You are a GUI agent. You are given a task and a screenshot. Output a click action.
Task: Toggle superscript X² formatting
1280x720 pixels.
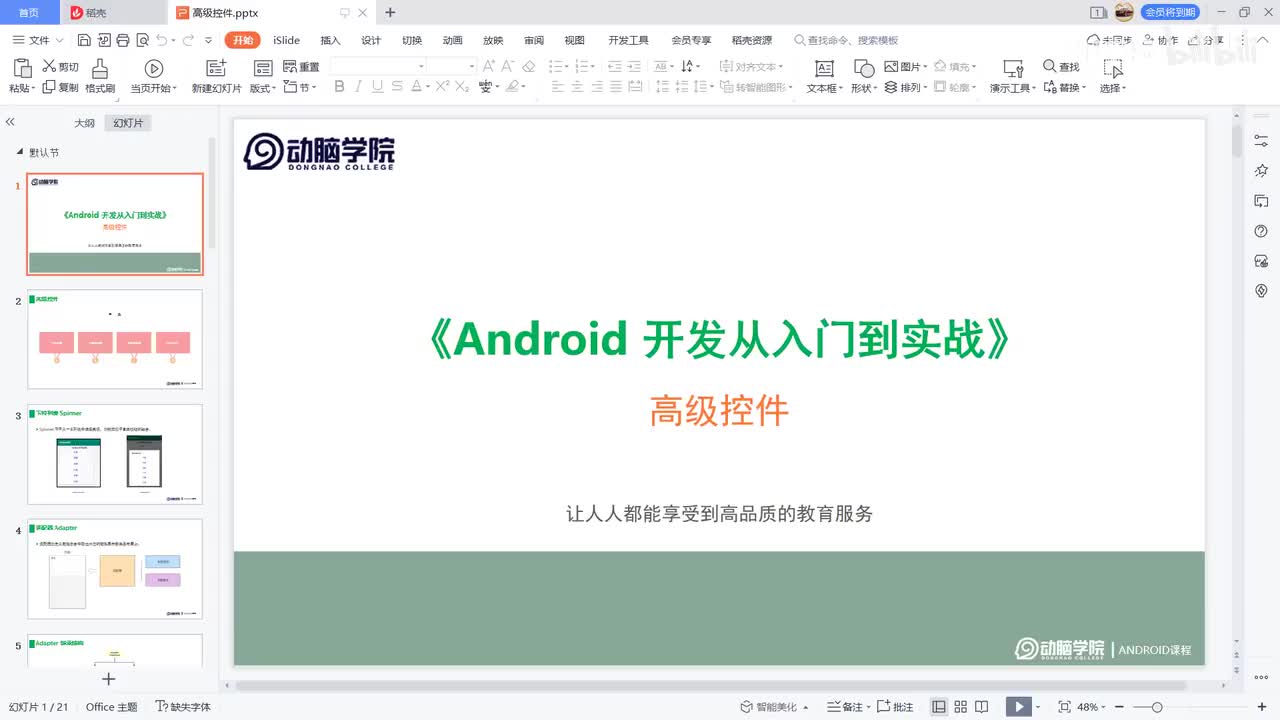click(442, 87)
